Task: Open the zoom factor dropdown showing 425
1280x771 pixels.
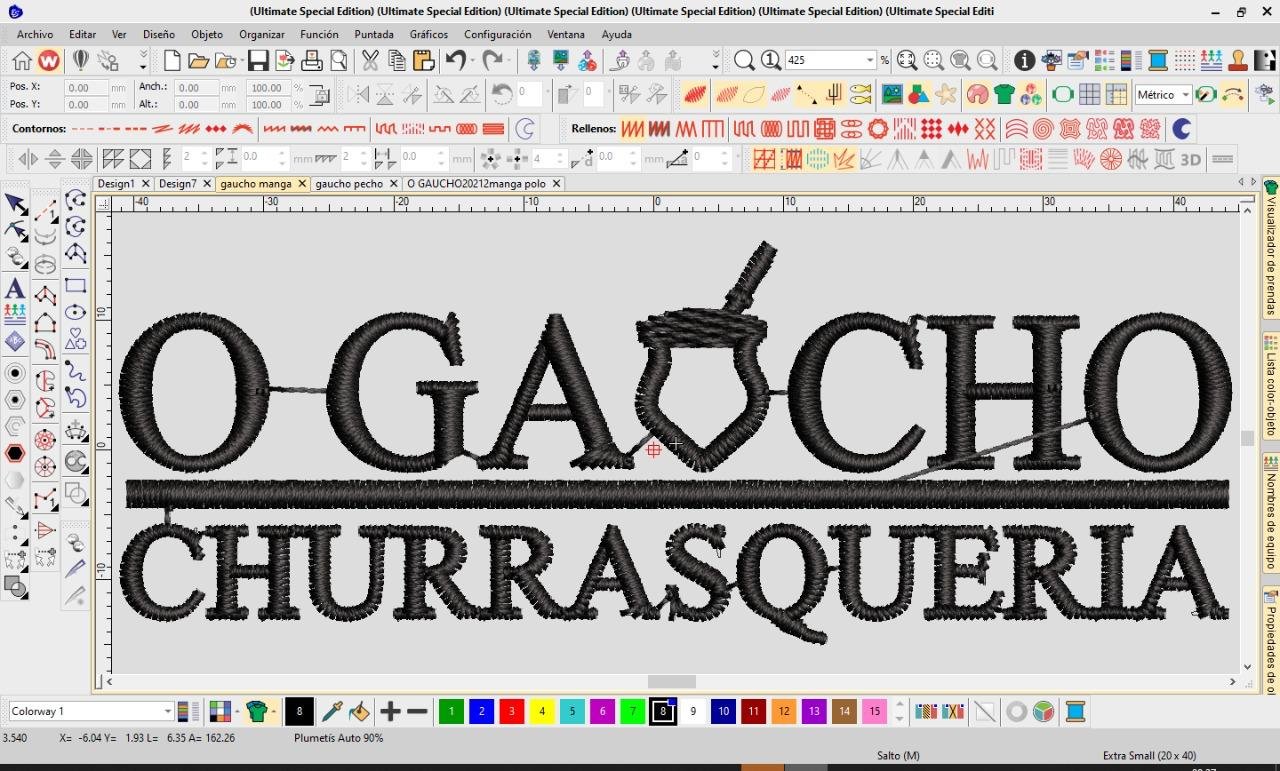Action: pyautogui.click(x=869, y=61)
